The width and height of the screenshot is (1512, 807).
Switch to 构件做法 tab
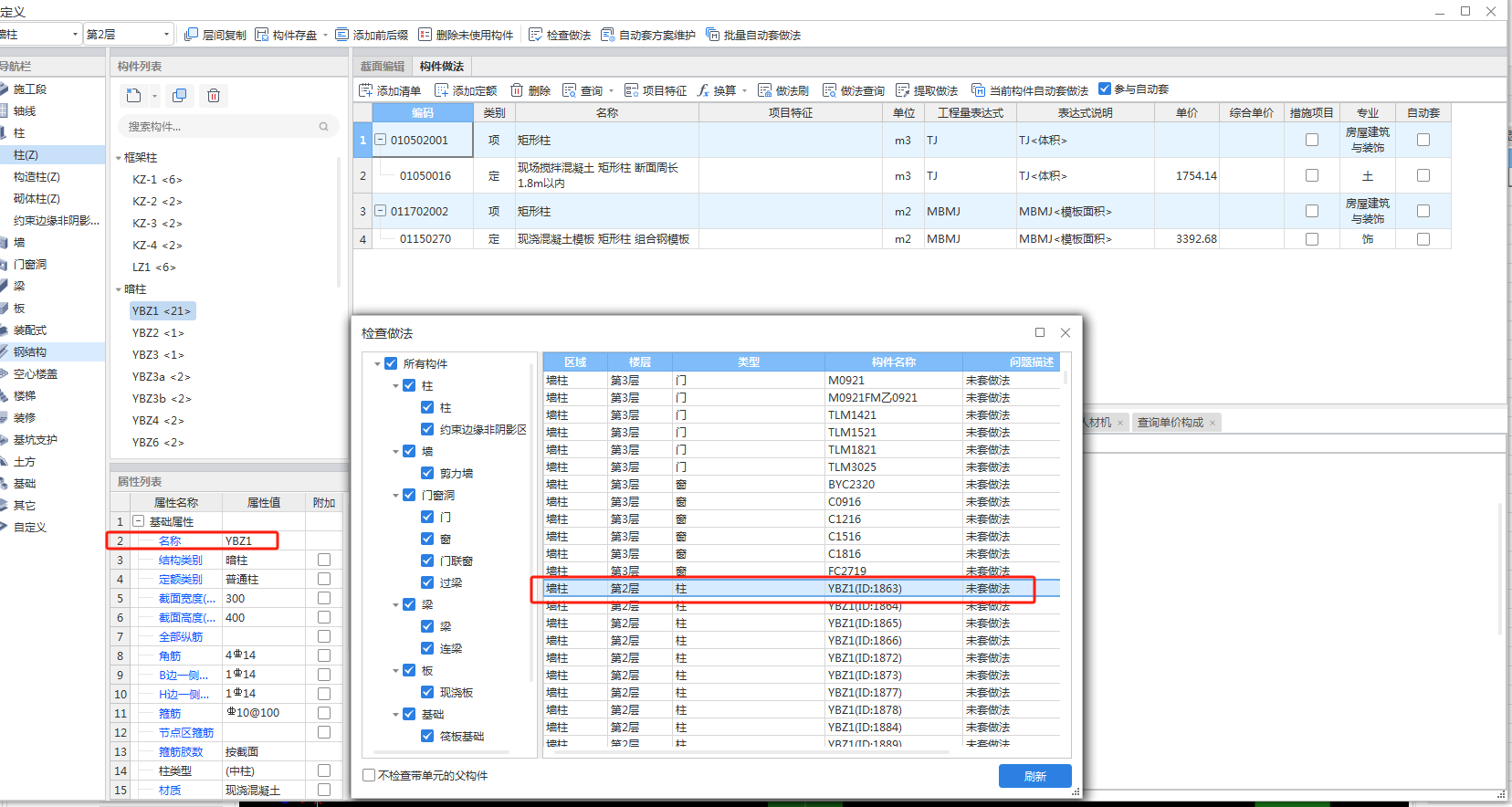pos(442,66)
